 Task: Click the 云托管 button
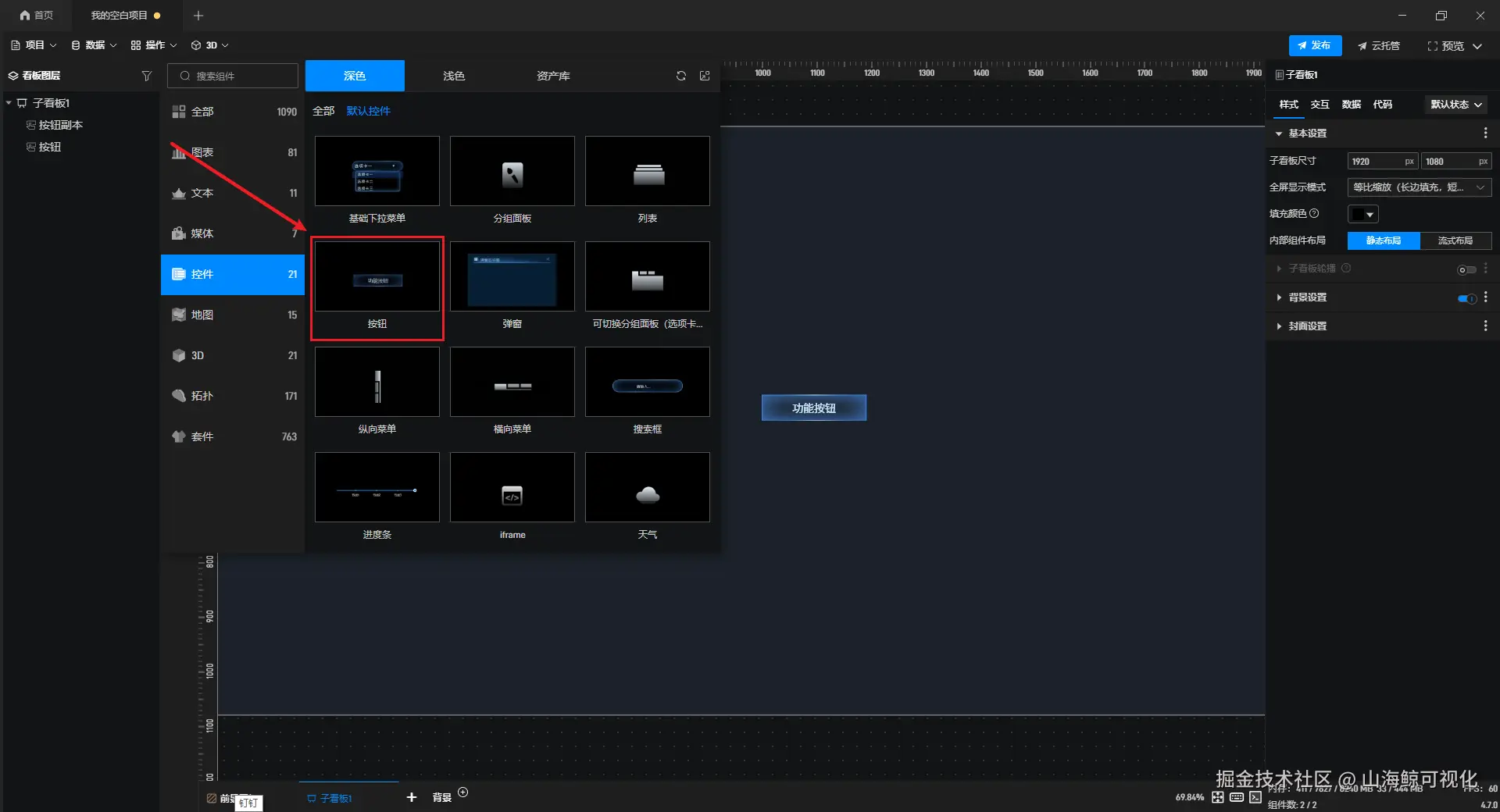point(1379,45)
